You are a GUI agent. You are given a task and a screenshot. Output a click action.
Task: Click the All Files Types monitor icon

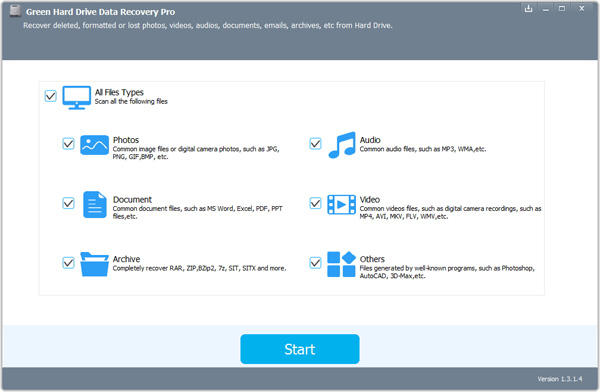pyautogui.click(x=77, y=98)
